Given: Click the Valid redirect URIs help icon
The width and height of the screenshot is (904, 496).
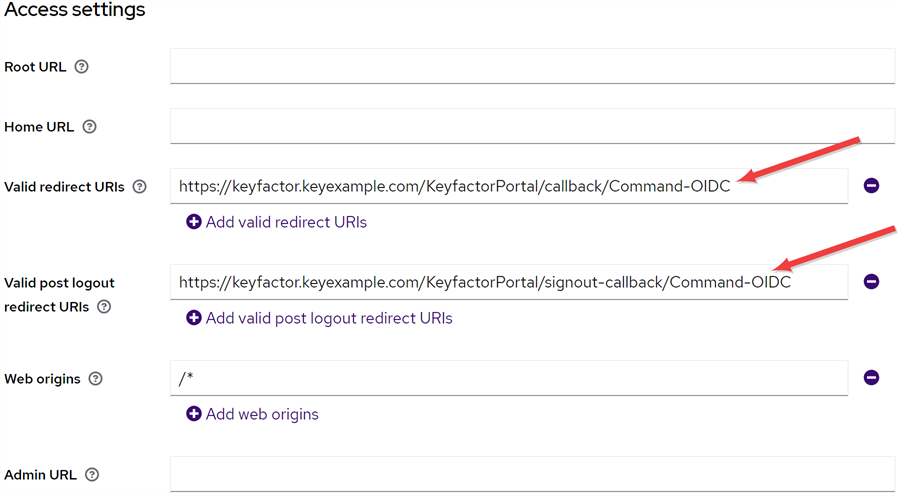Looking at the screenshot, I should [139, 187].
